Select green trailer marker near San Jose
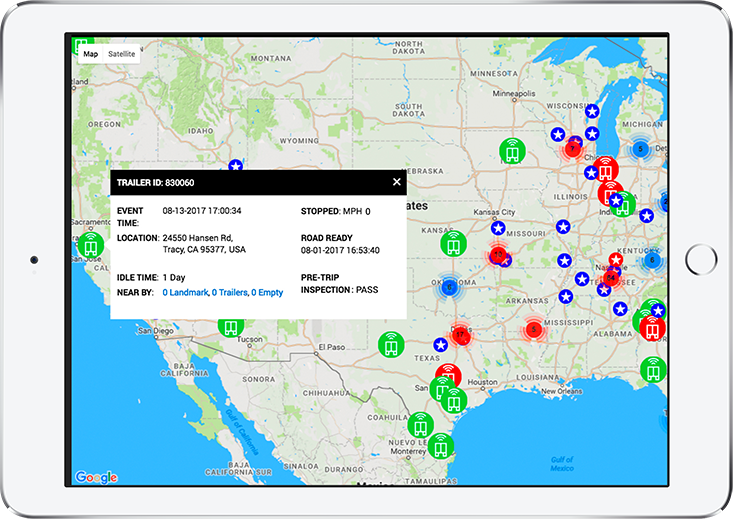Viewport: 733px width, 519px height. [x=91, y=244]
